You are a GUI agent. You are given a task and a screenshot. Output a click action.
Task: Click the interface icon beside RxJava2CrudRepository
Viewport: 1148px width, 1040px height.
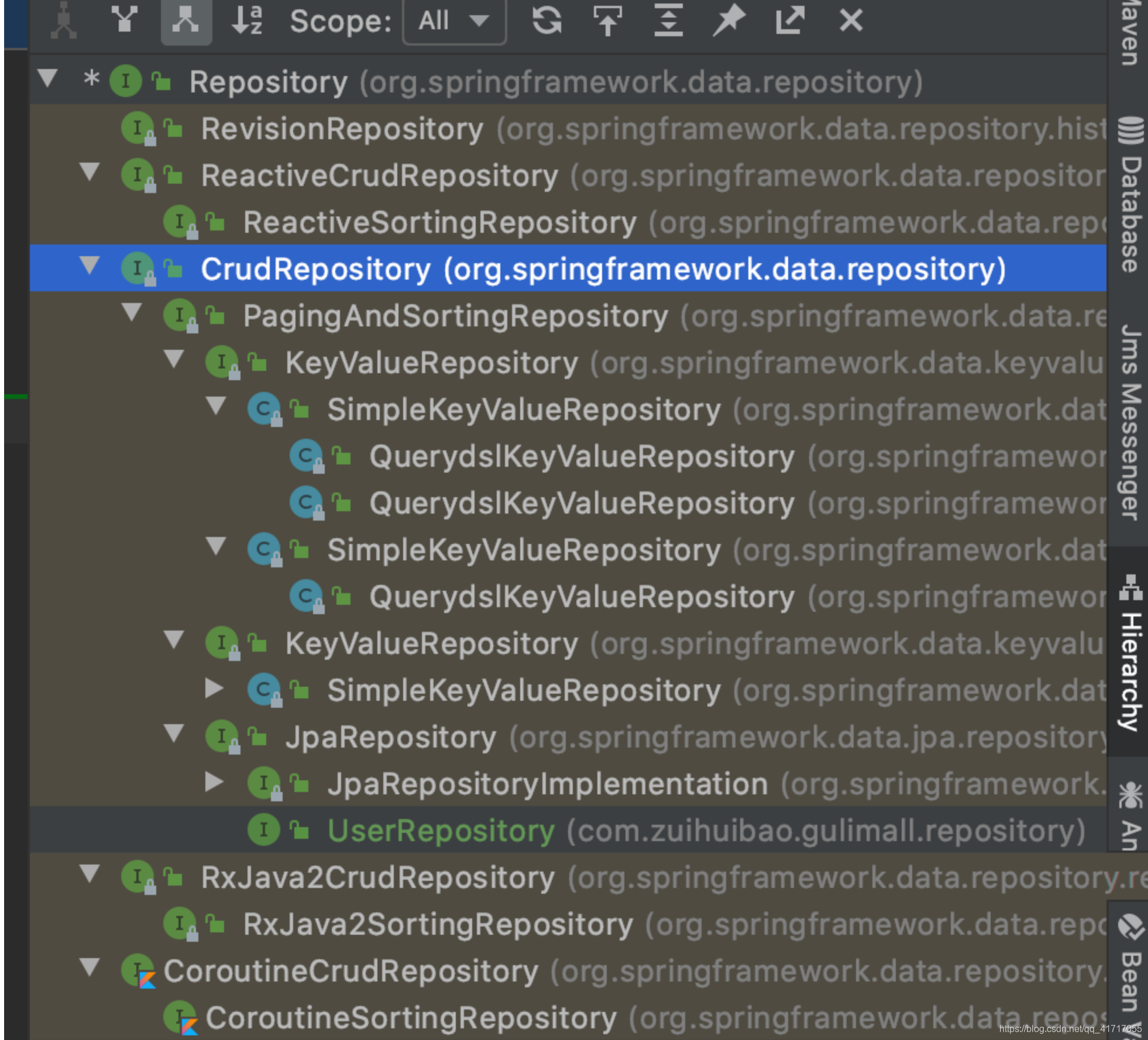138,877
